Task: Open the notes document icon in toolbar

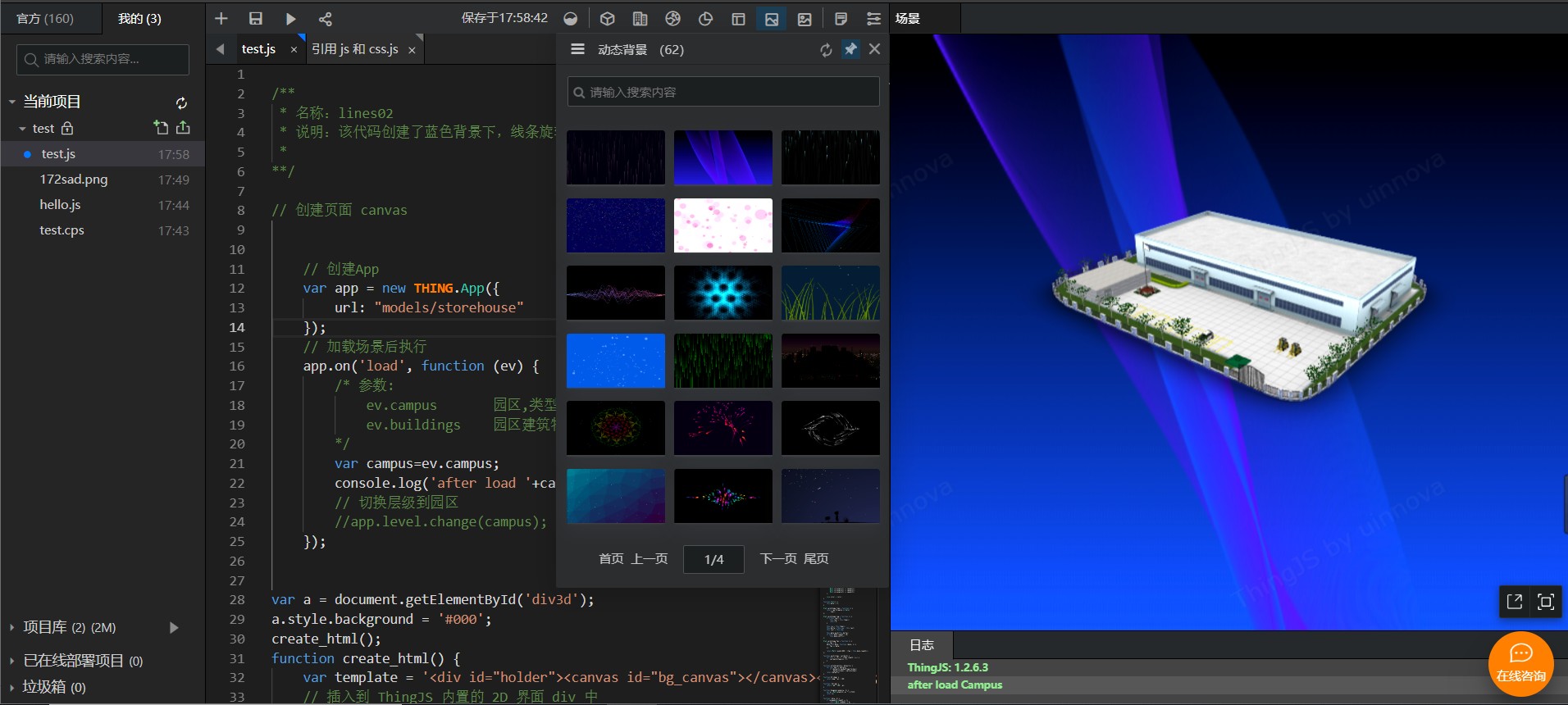Action: pos(841,18)
